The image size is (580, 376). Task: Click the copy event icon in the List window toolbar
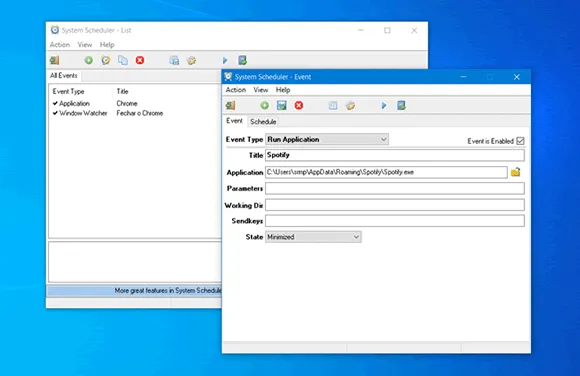pyautogui.click(x=123, y=60)
